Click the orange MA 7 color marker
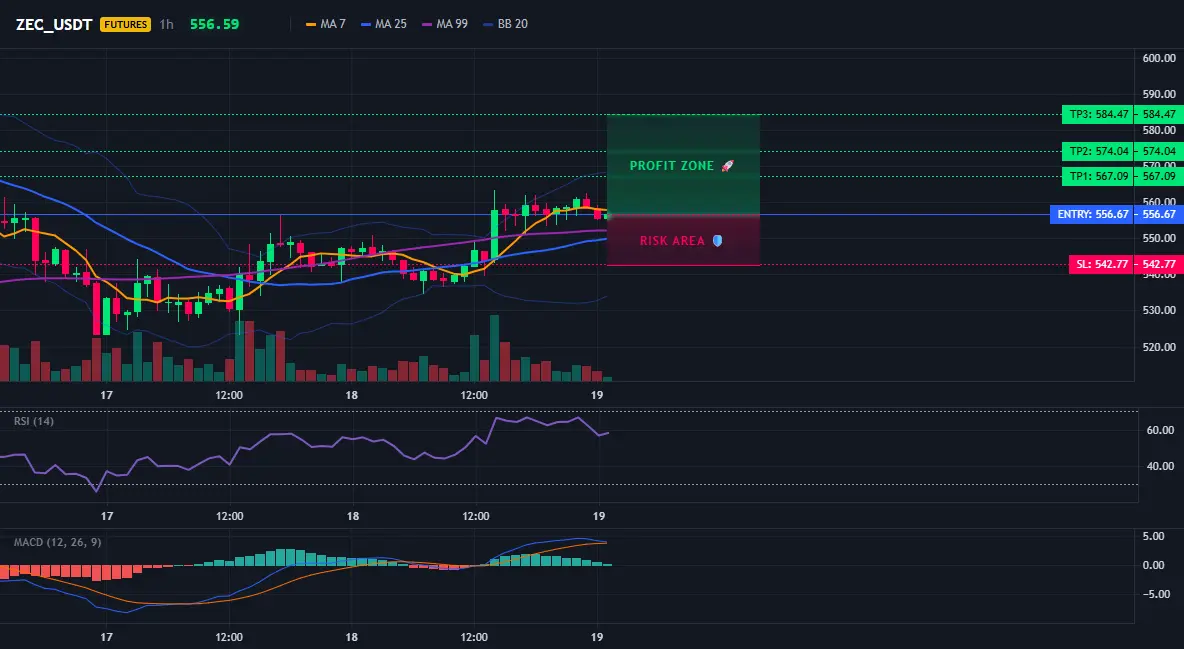The height and width of the screenshot is (649, 1184). click(x=310, y=24)
